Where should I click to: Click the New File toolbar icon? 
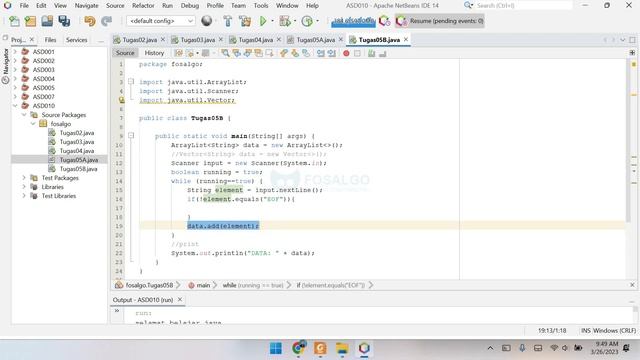(x=14, y=21)
